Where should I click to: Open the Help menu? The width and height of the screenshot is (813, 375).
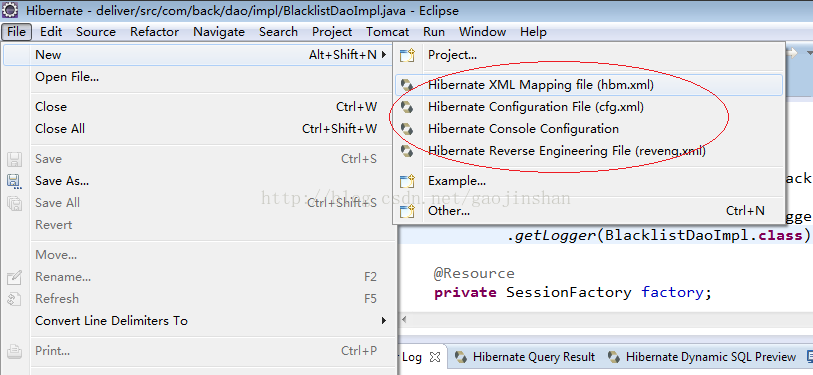(533, 32)
